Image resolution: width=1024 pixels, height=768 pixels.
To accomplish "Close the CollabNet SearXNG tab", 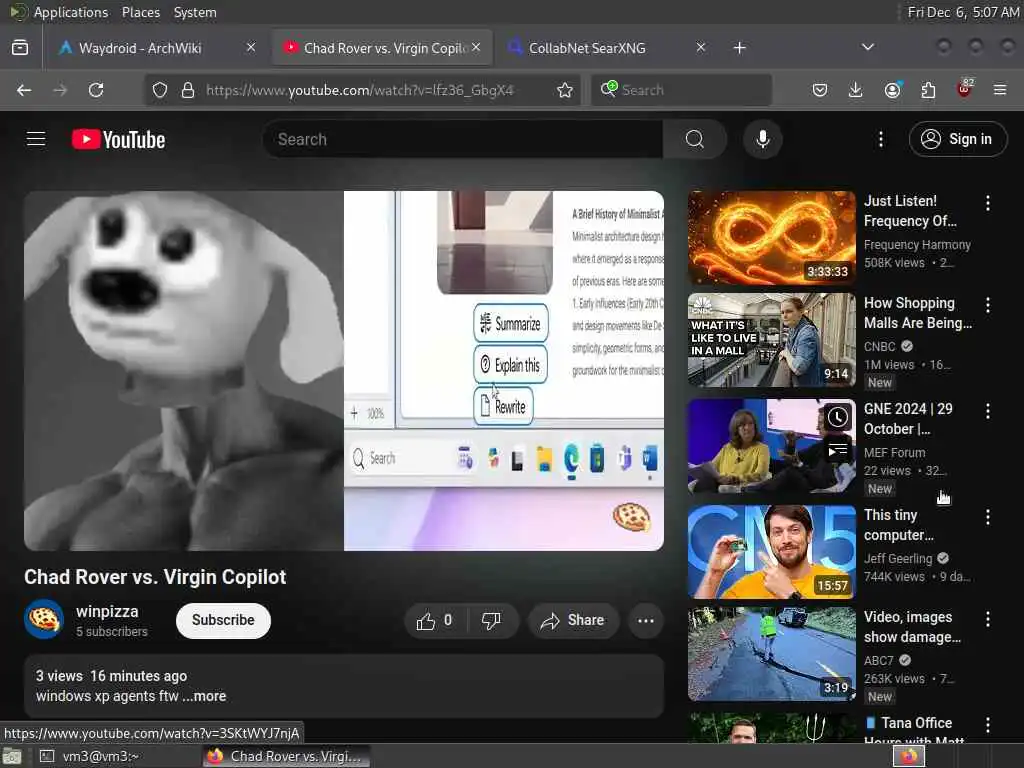I will pos(701,47).
